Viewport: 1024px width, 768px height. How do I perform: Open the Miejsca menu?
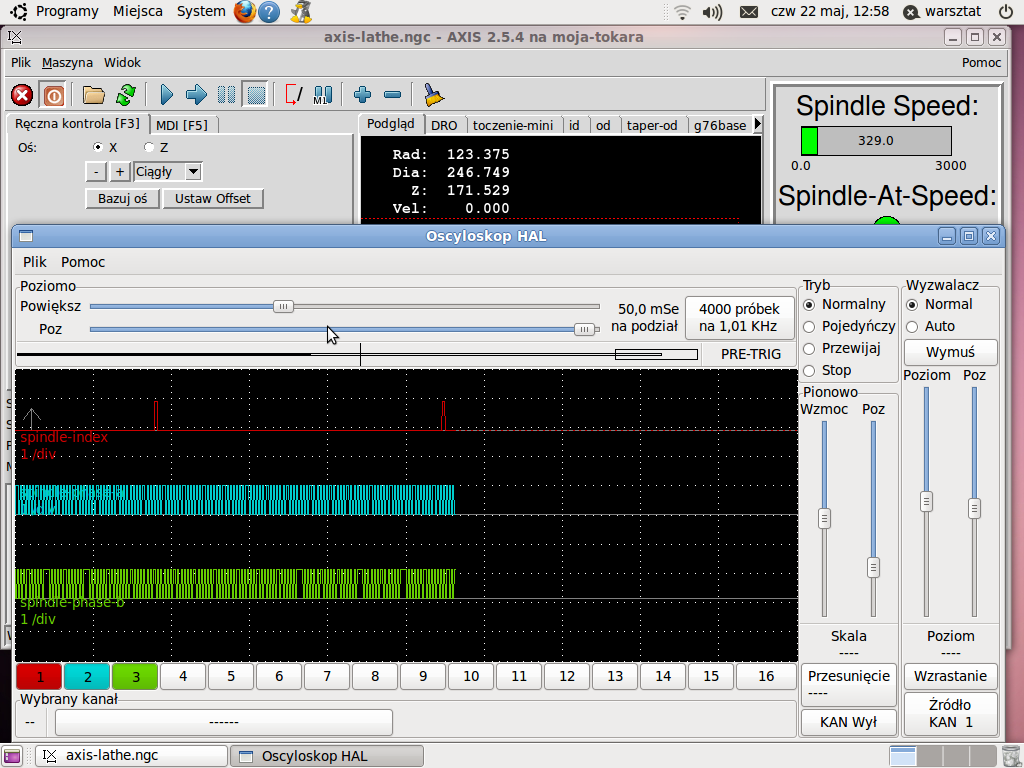coord(138,12)
